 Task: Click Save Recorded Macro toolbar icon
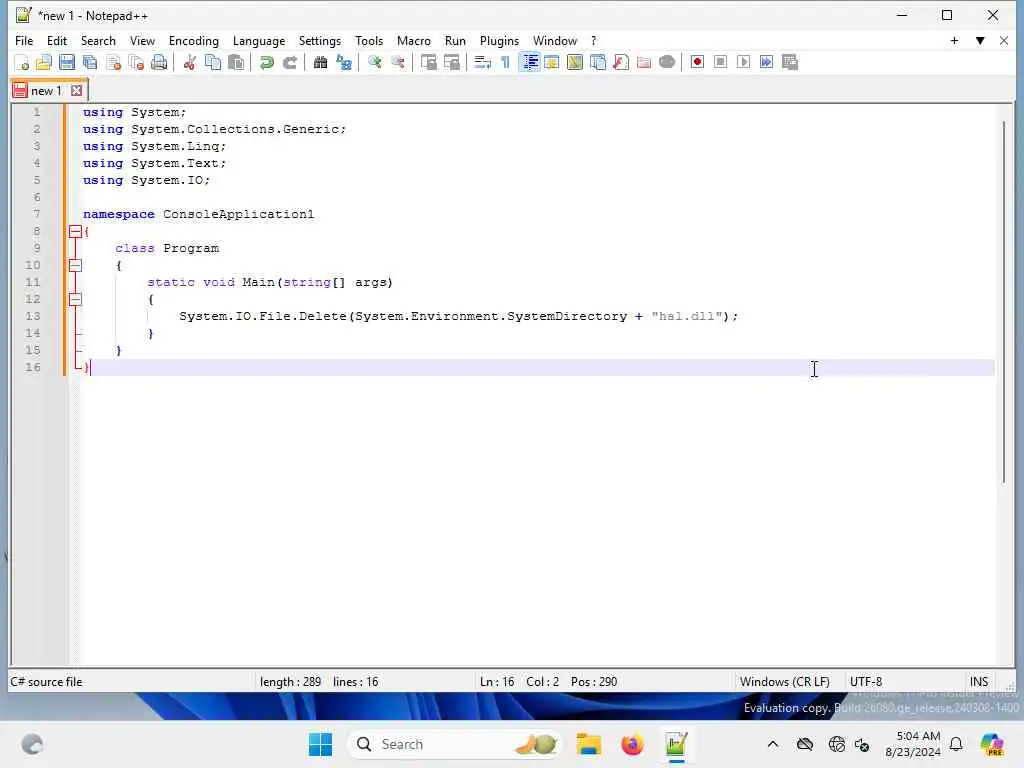(790, 63)
